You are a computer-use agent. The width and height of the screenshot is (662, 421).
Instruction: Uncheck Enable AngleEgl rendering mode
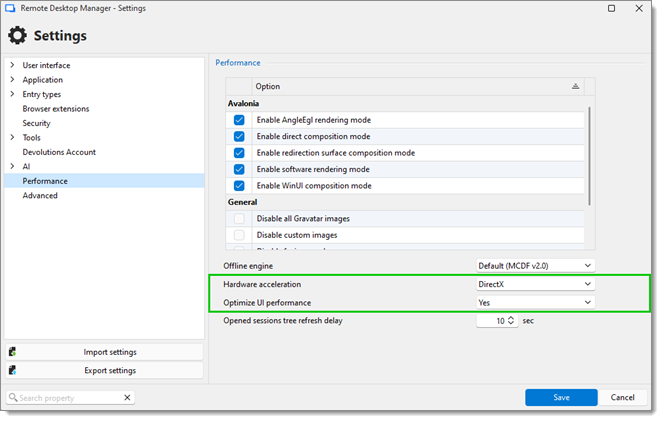pyautogui.click(x=239, y=120)
